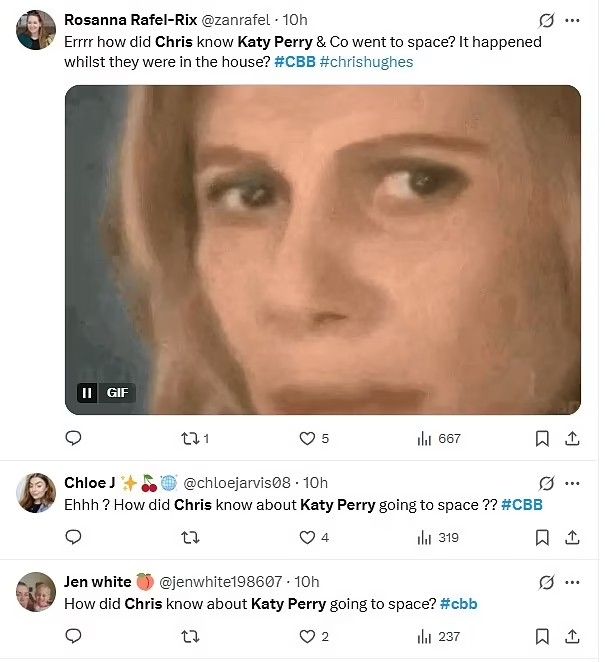This screenshot has width=605, height=662.
Task: Like Chloe J's tweet
Action: pyautogui.click(x=308, y=537)
